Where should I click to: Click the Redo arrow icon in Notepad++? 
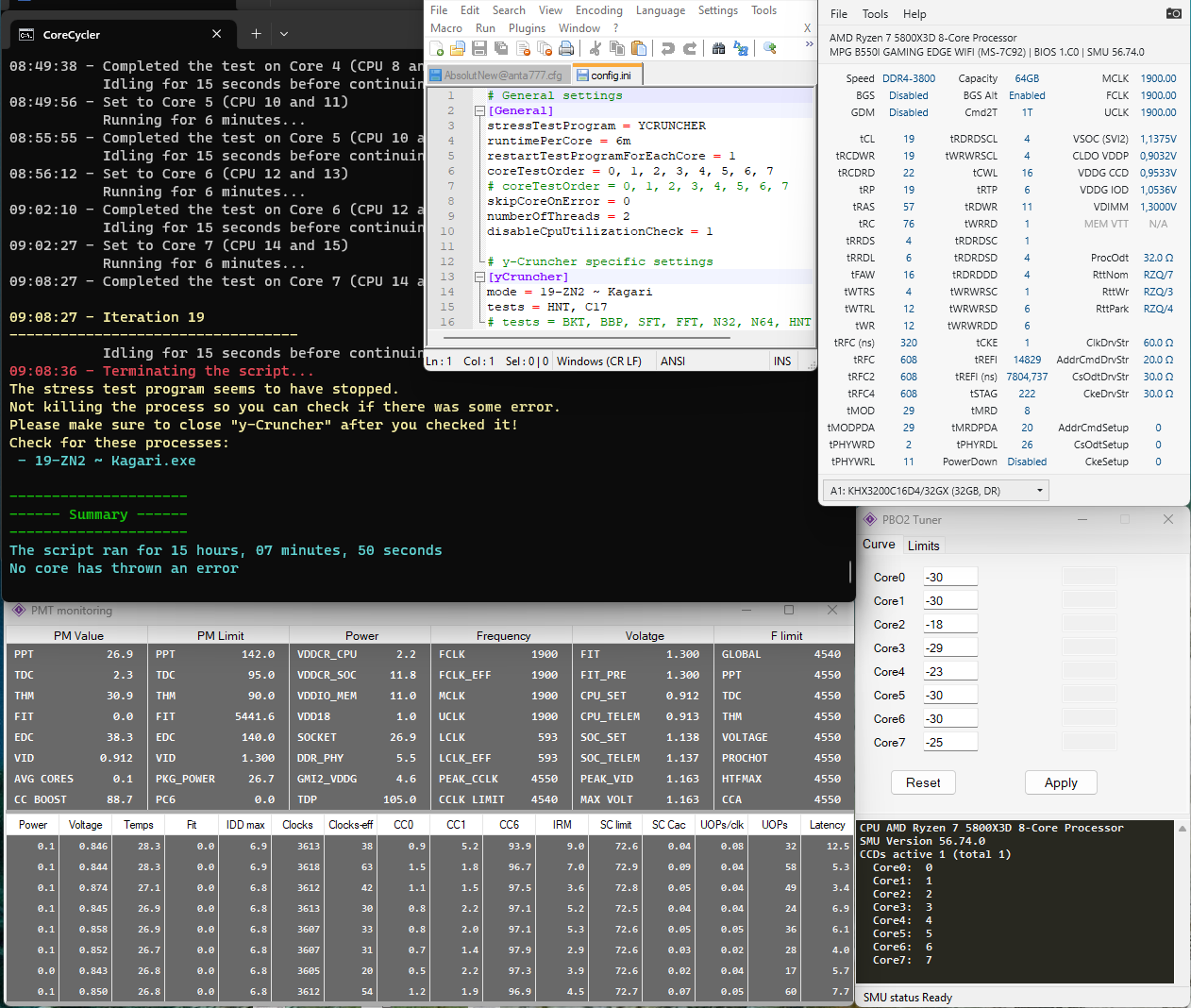[x=690, y=48]
